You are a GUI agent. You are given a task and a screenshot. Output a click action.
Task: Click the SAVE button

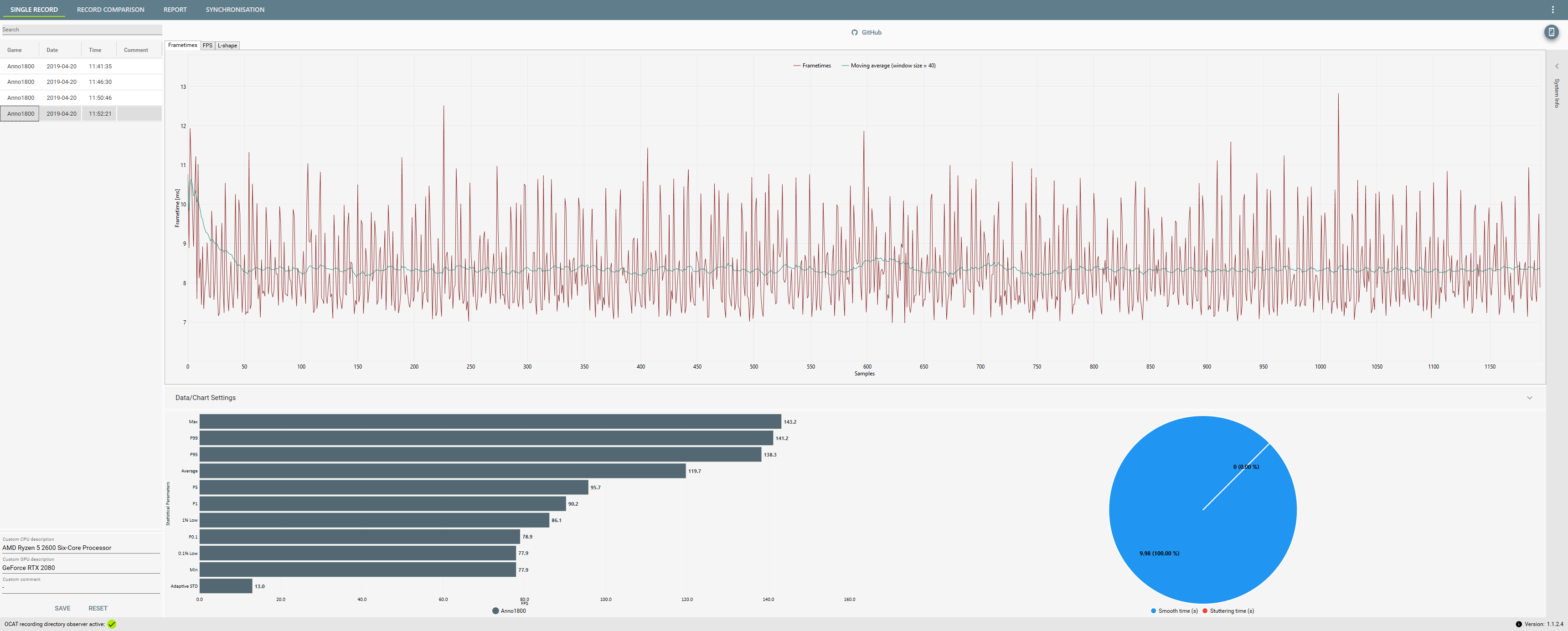pos(62,609)
